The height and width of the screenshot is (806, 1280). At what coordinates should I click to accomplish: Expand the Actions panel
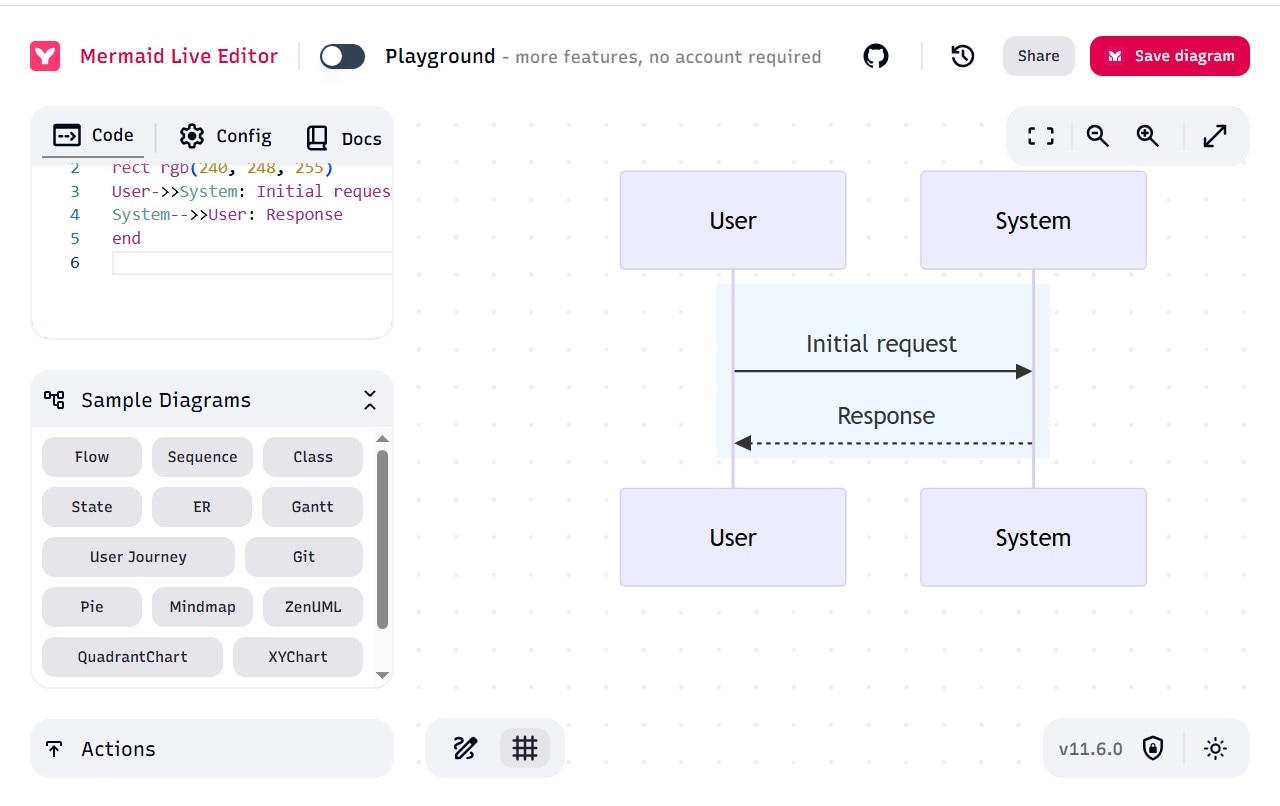tap(212, 749)
